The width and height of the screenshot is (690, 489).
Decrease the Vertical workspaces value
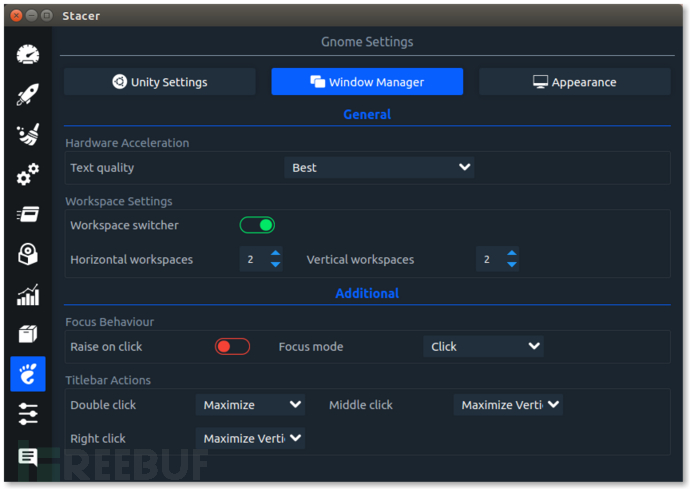pyautogui.click(x=511, y=265)
